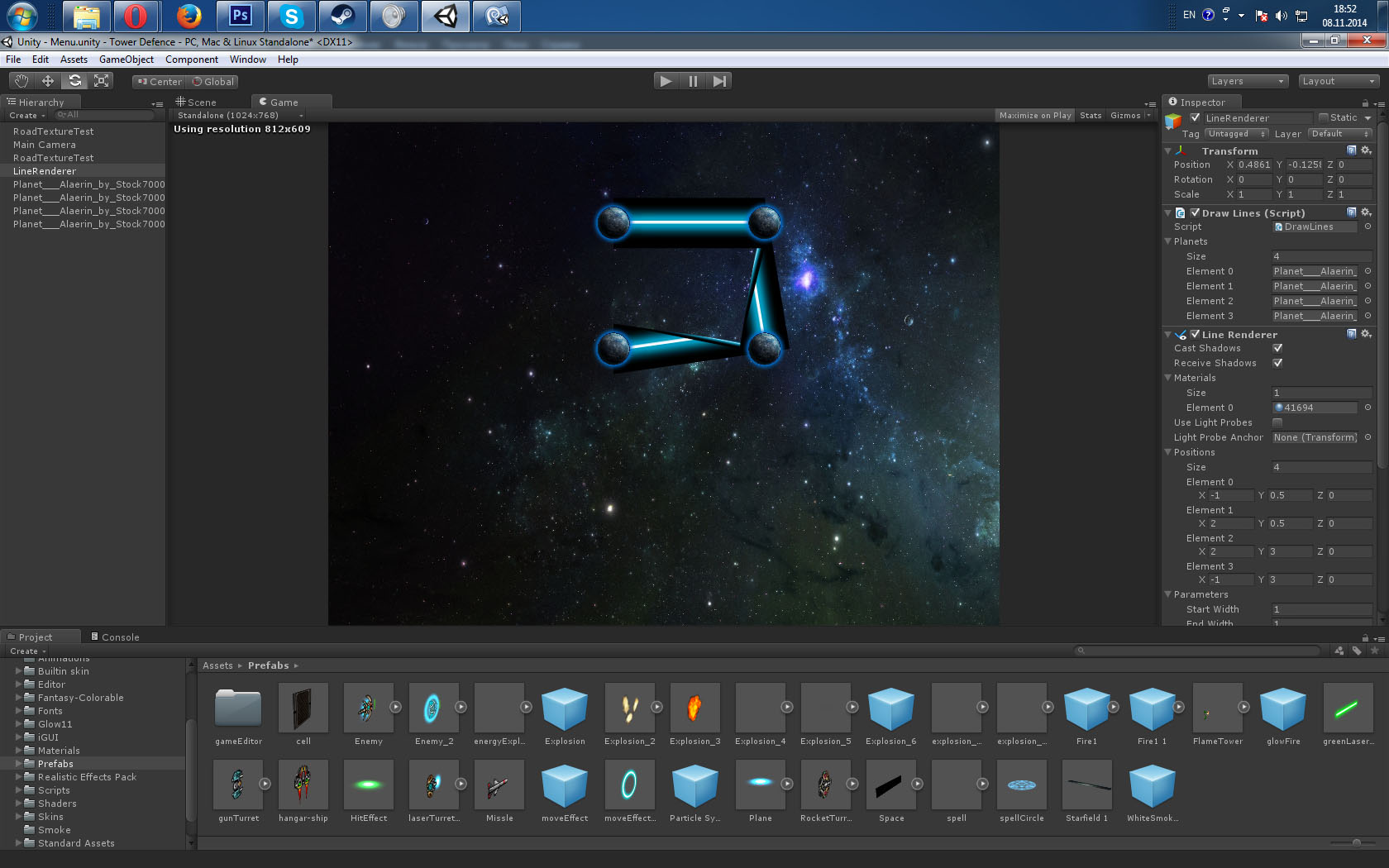Open the Assets menu

(74, 60)
